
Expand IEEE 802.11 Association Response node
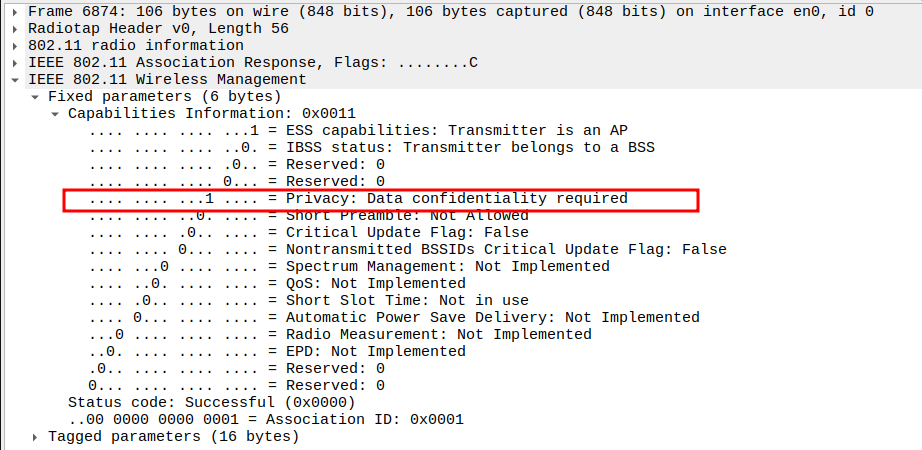pyautogui.click(x=15, y=63)
